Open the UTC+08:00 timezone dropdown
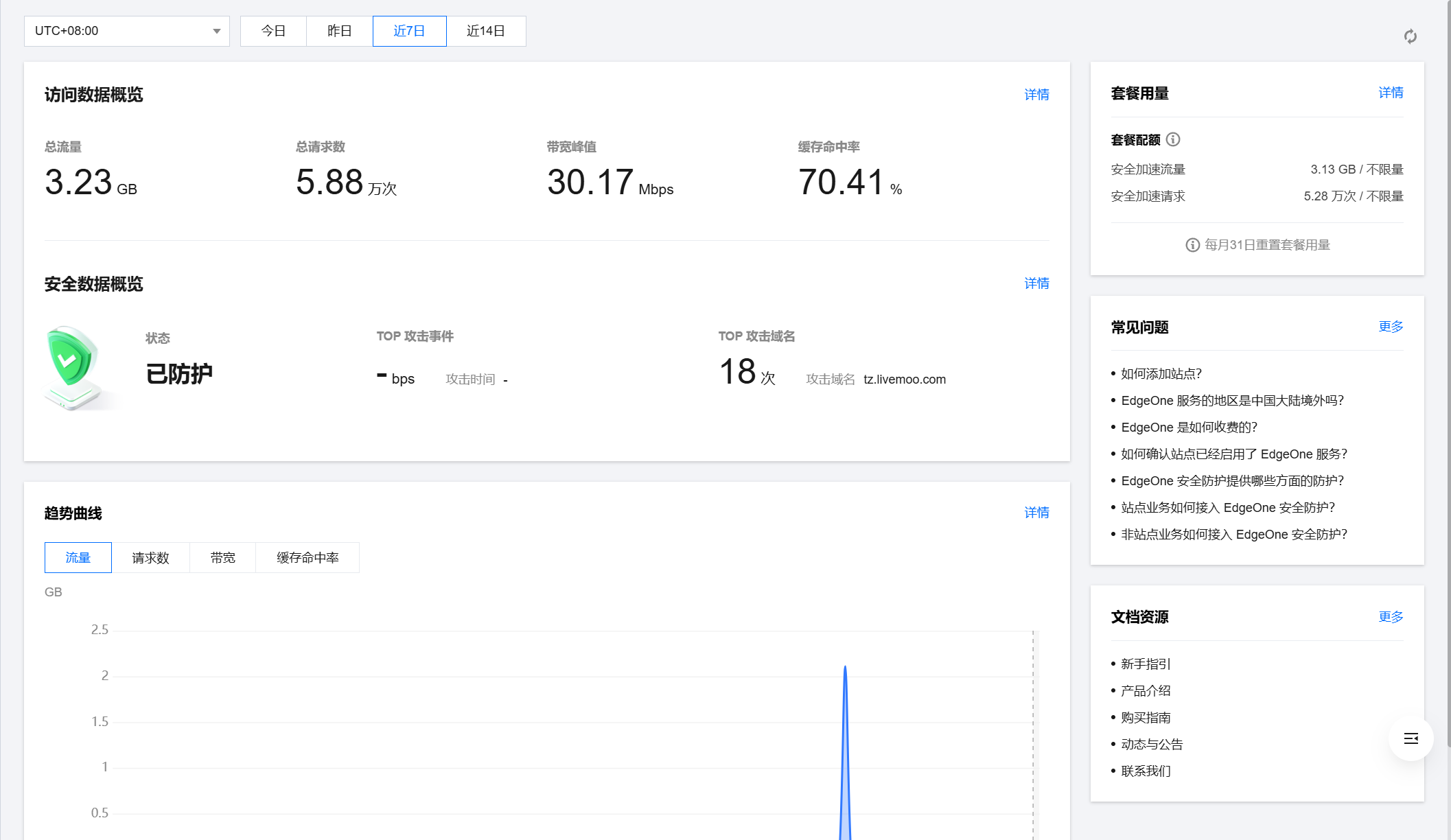 (x=127, y=31)
